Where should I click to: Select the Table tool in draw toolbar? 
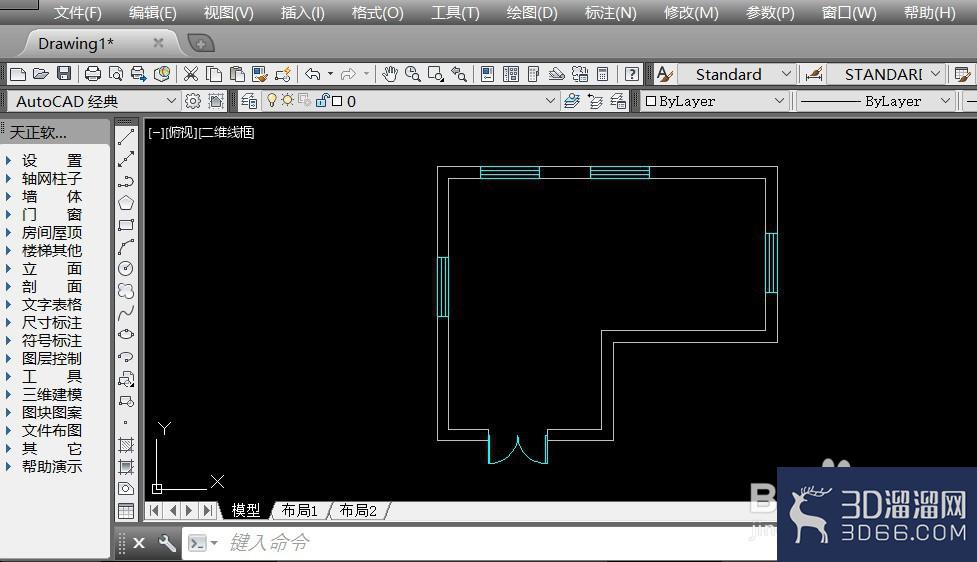[x=126, y=511]
